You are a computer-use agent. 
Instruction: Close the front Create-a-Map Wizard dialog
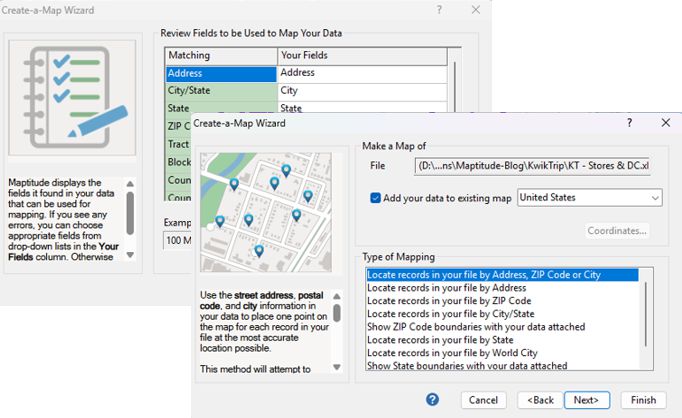click(x=665, y=122)
